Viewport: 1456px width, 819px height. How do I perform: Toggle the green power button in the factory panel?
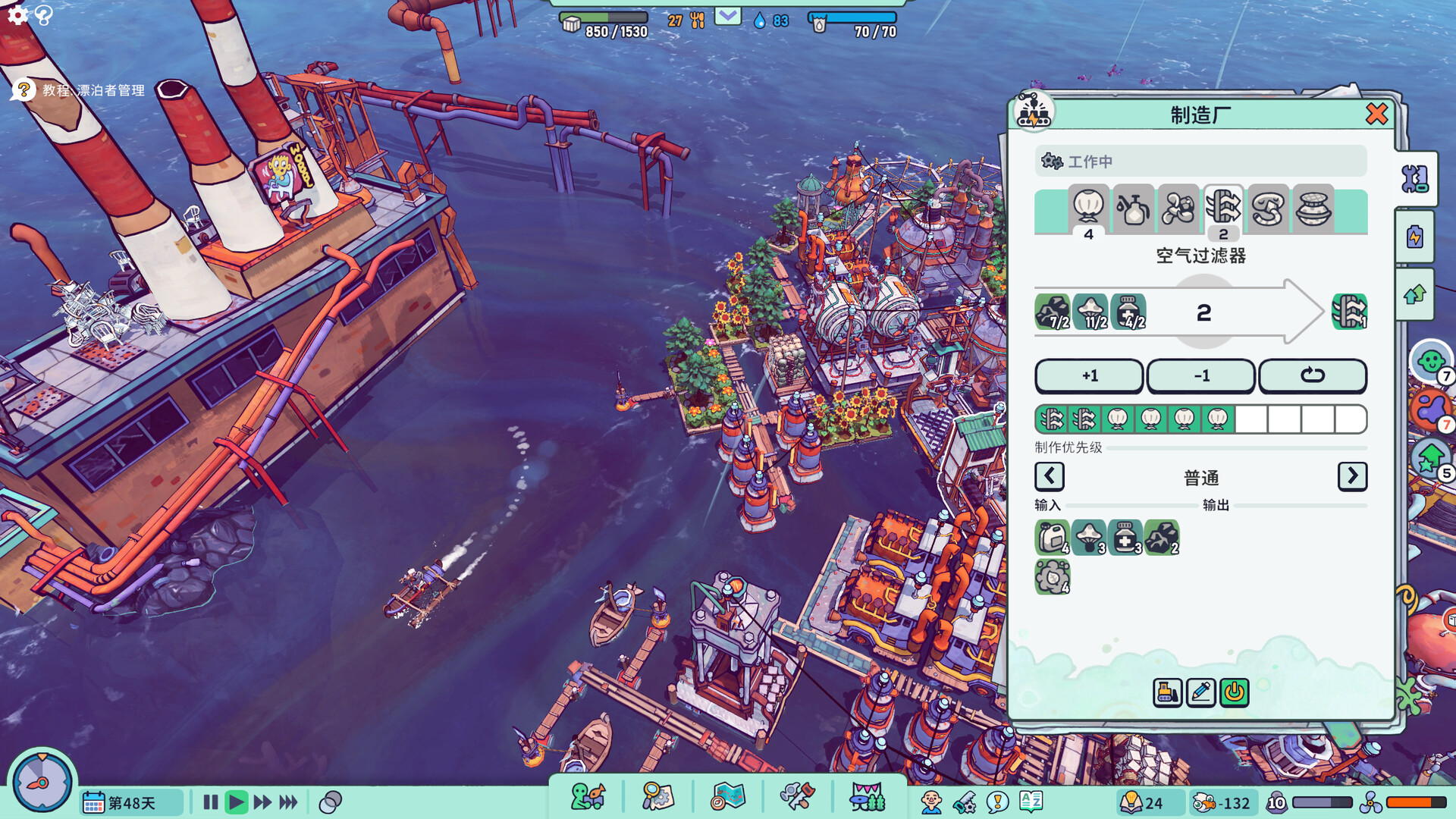coord(1234,692)
